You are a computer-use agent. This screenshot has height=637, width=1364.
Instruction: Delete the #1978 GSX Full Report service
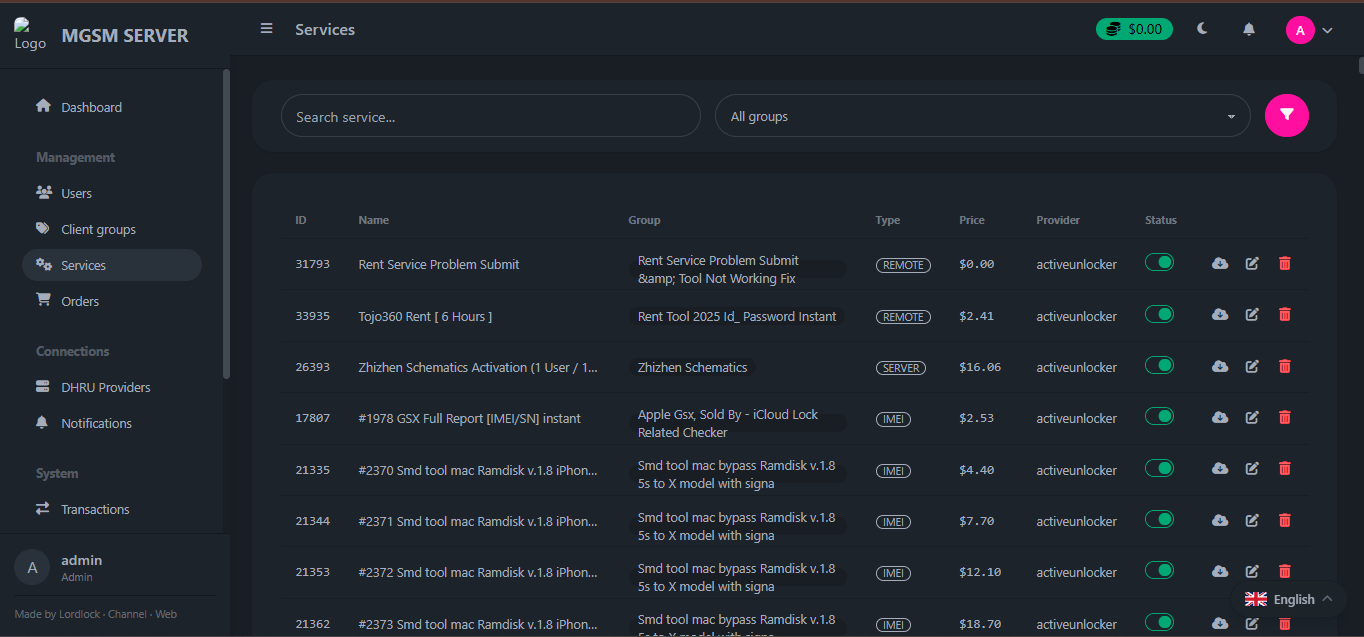(1285, 417)
